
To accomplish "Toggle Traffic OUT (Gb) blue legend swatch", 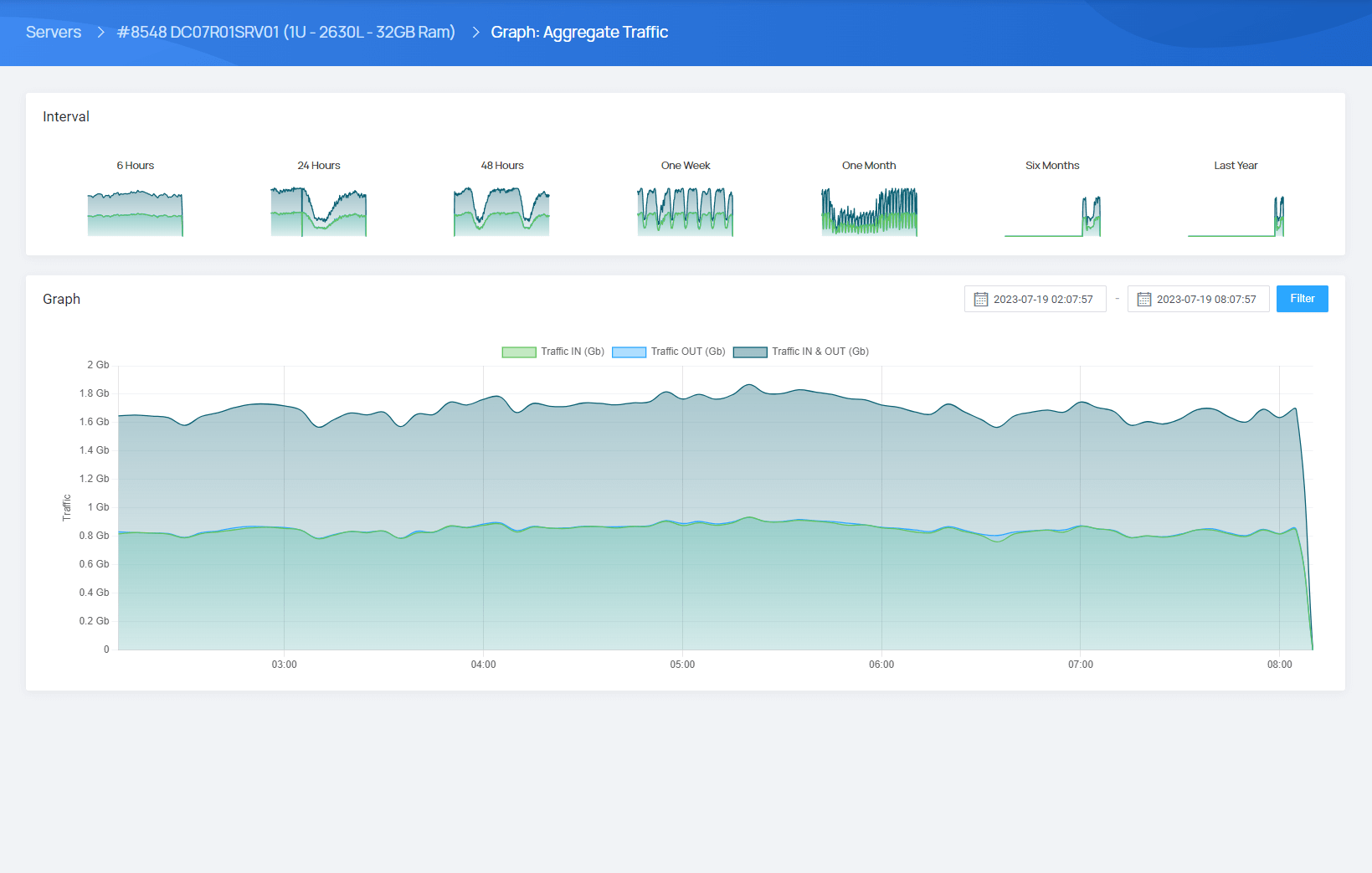I will coord(629,352).
